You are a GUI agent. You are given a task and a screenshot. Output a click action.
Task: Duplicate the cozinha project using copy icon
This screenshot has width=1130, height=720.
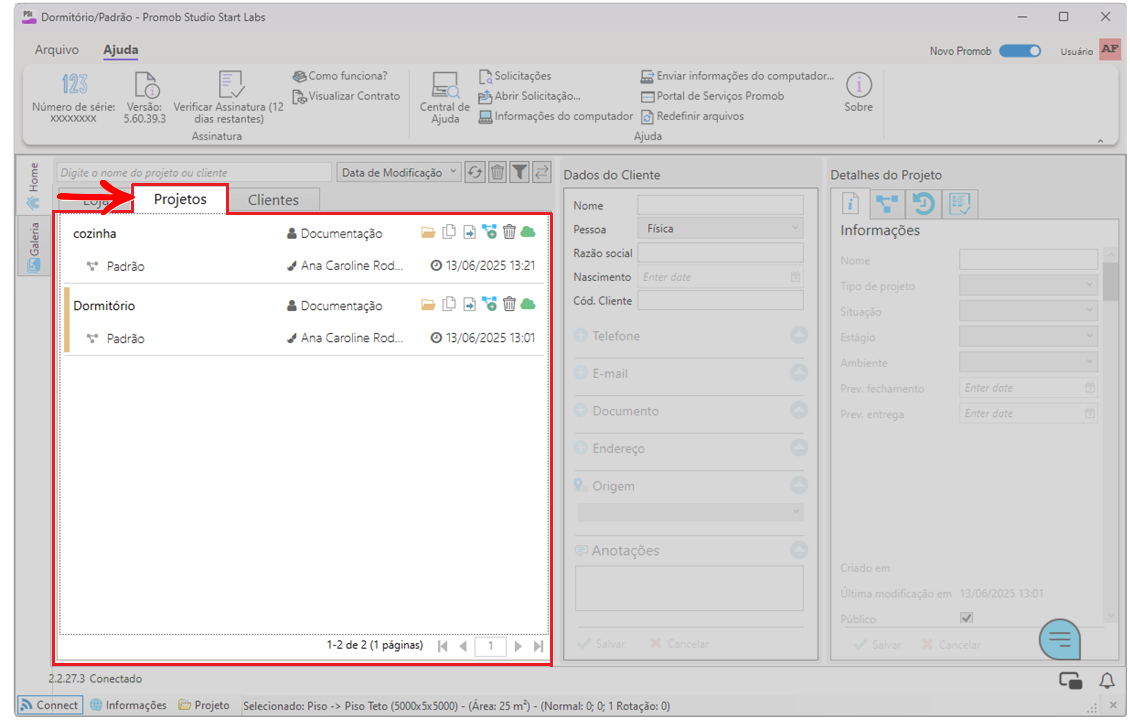(449, 232)
